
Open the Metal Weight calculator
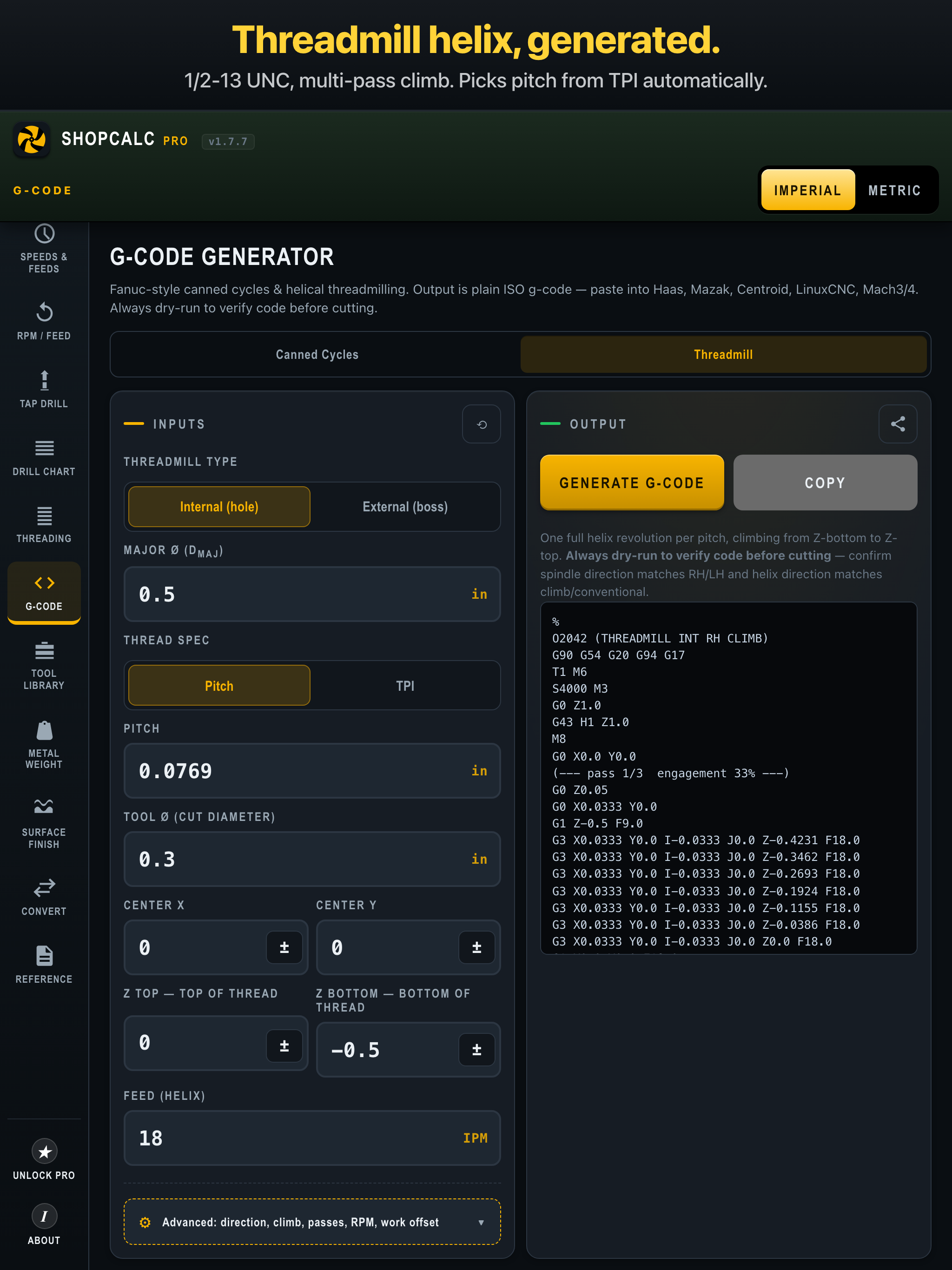pyautogui.click(x=44, y=745)
